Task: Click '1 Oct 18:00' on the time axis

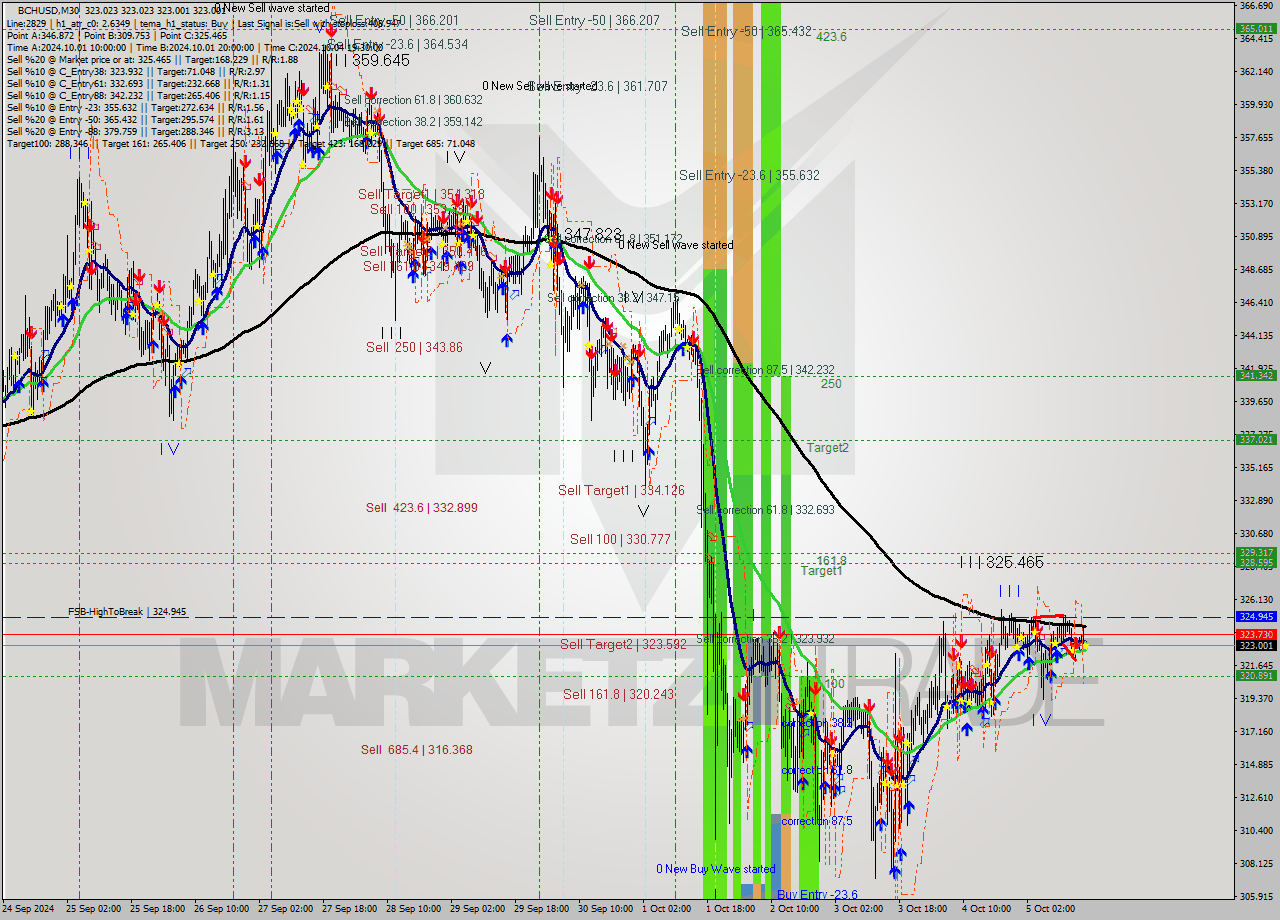Action: [730, 909]
